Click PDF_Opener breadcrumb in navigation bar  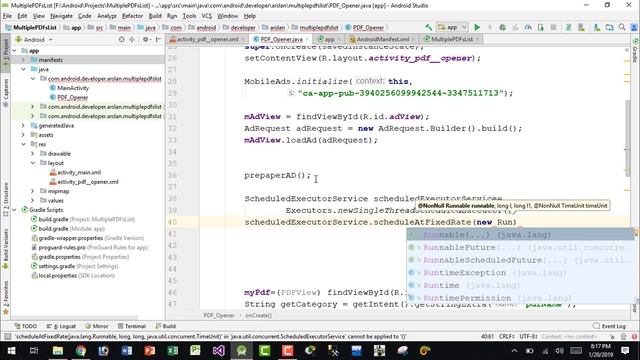point(364,28)
